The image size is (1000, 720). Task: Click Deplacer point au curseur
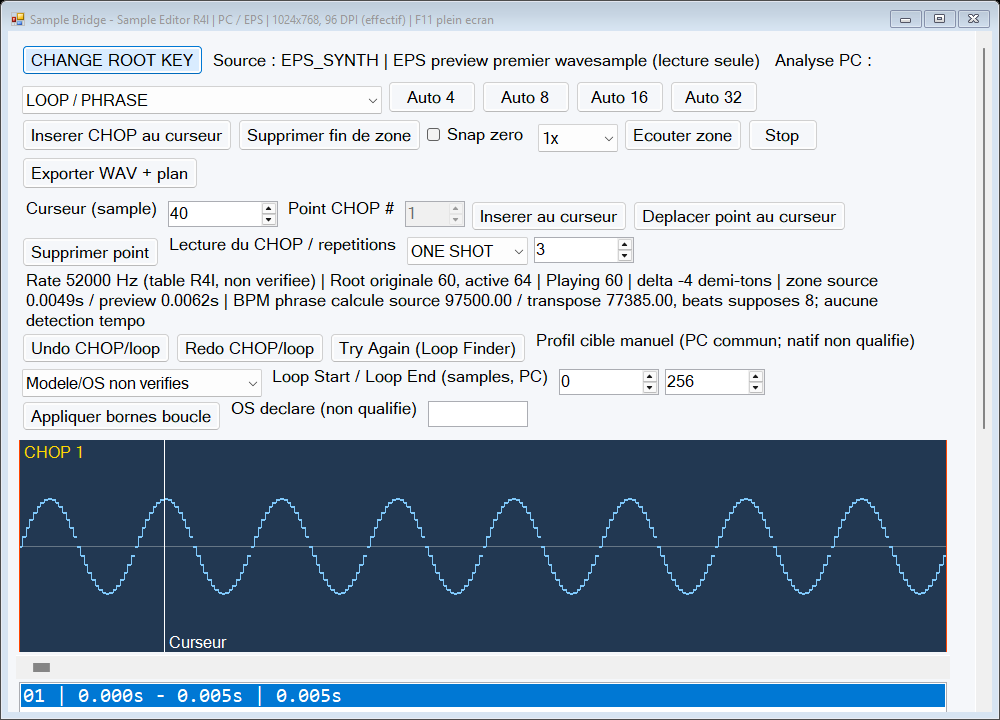click(x=739, y=216)
